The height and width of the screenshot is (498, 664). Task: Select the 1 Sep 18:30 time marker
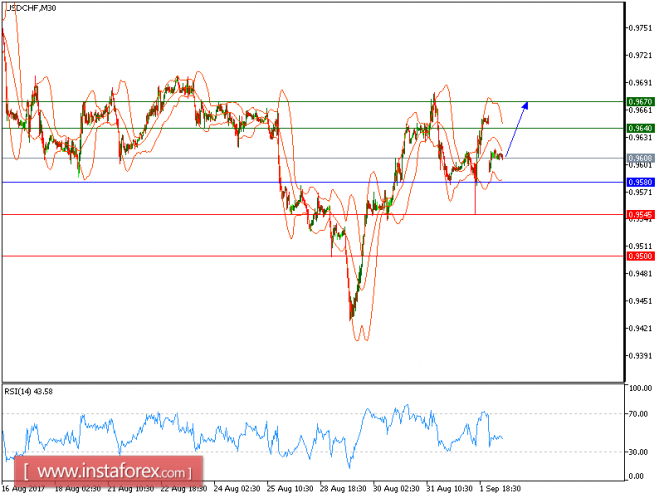(501, 489)
